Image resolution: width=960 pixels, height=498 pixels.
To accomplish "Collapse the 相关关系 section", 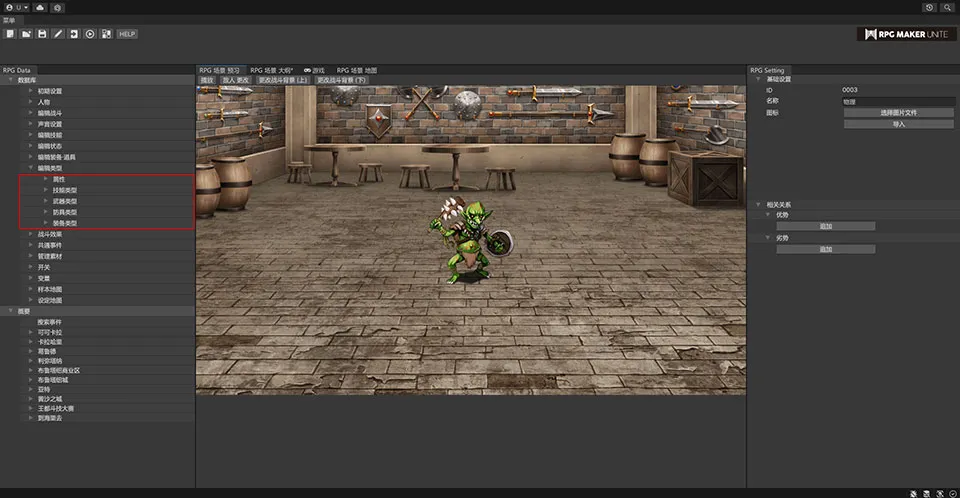I will pyautogui.click(x=759, y=205).
